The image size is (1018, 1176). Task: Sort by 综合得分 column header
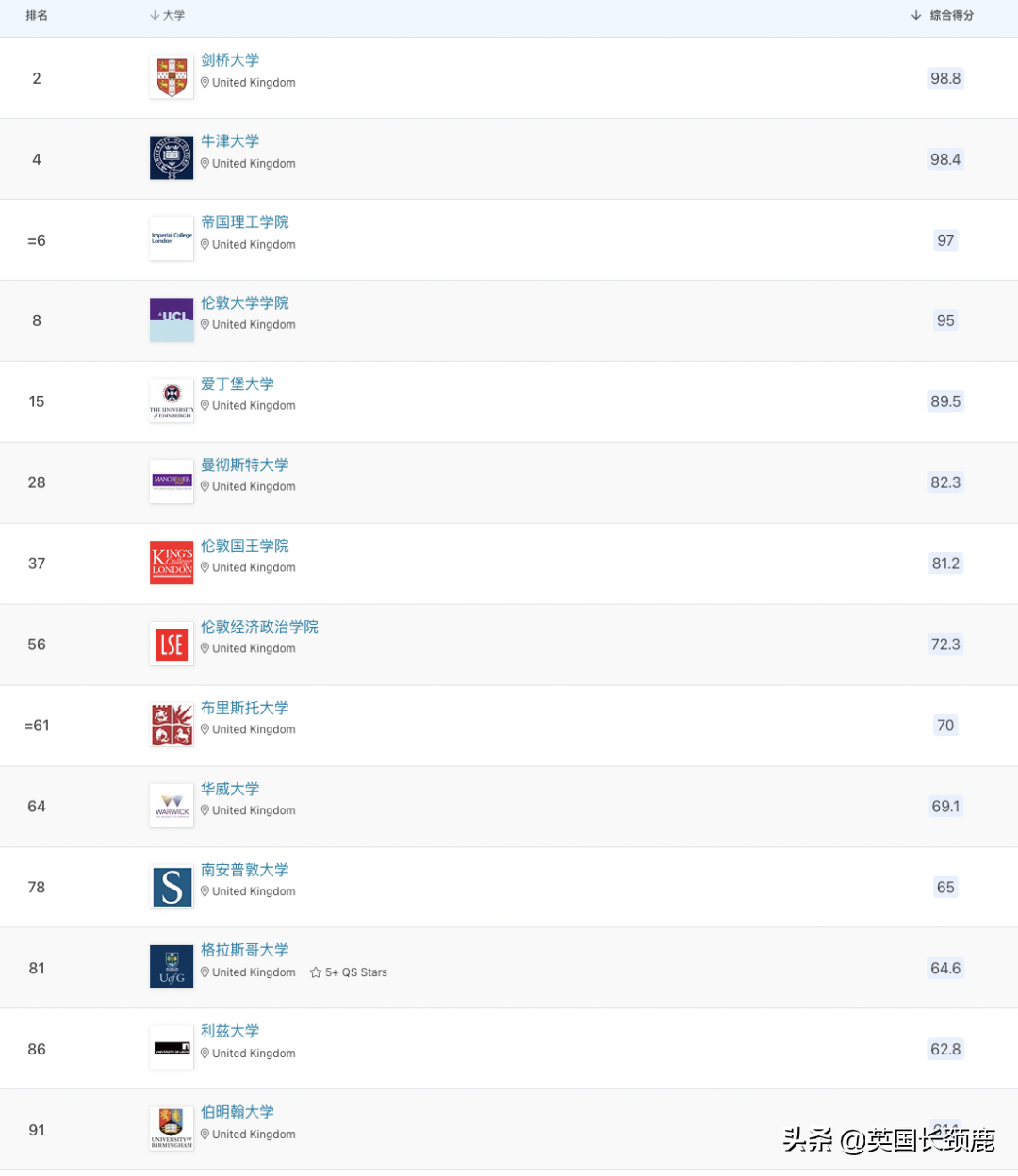click(x=943, y=15)
